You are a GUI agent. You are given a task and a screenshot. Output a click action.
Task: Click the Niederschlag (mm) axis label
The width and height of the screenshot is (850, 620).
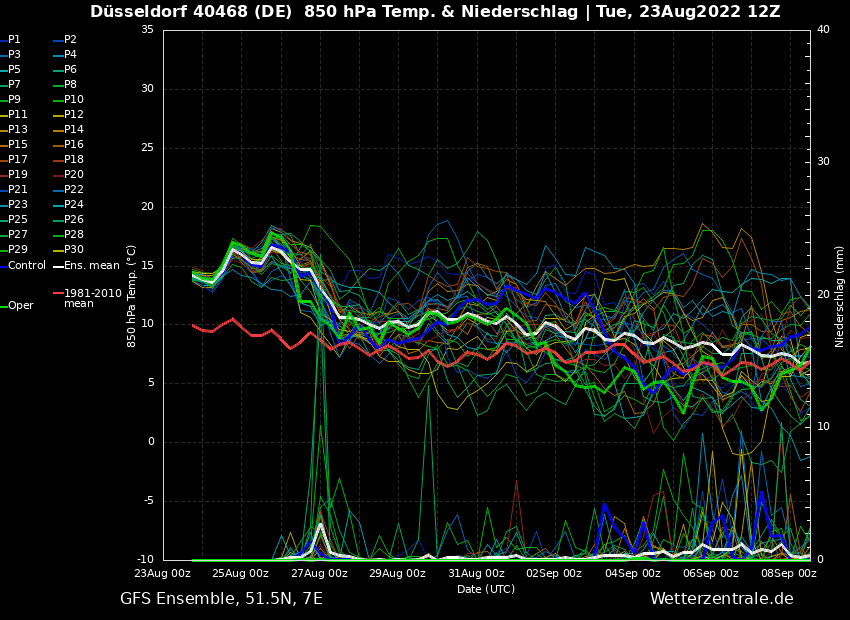coord(840,296)
